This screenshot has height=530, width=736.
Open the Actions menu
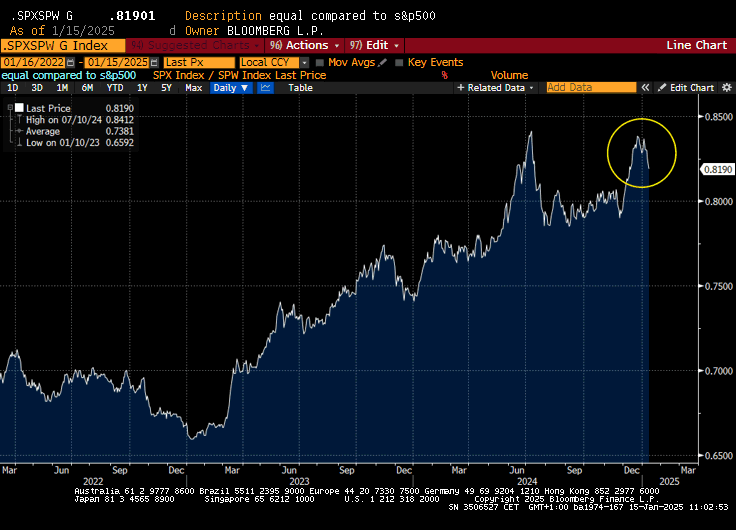tap(304, 46)
